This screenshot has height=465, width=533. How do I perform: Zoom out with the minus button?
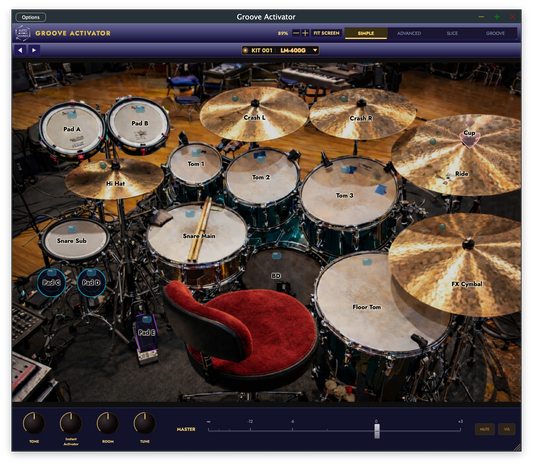tap(296, 33)
